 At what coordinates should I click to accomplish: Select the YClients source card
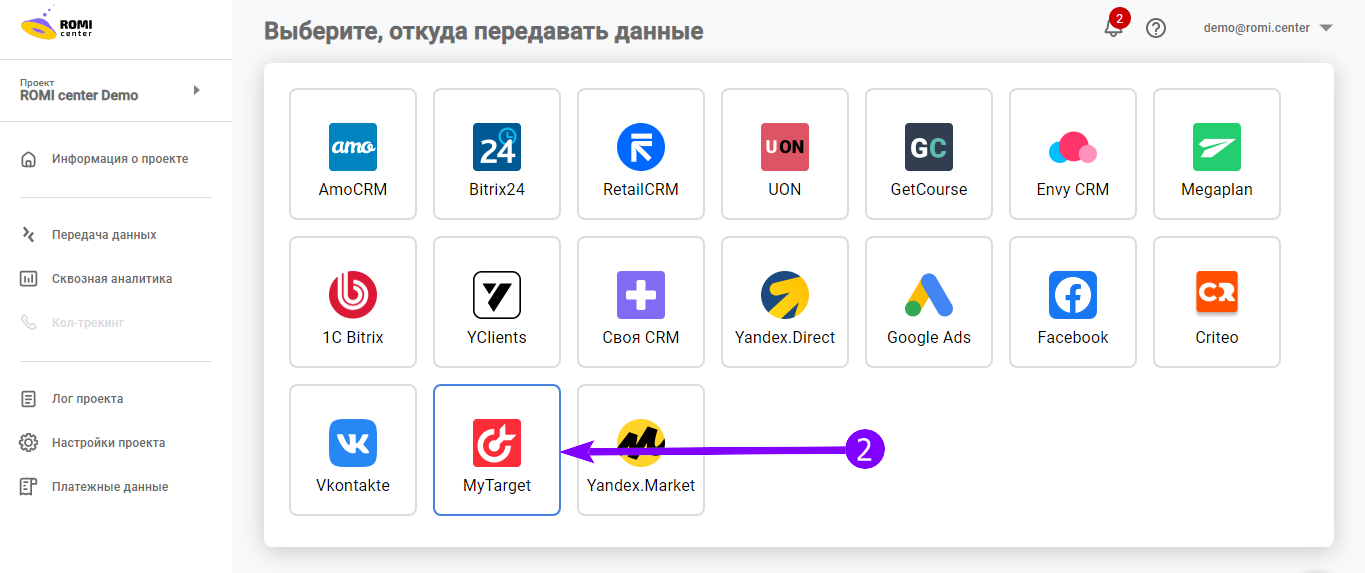coord(497,302)
